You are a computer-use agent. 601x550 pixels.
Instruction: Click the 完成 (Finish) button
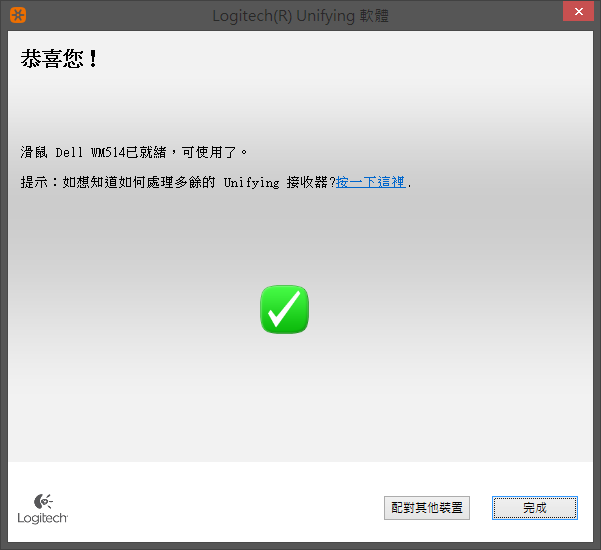534,508
